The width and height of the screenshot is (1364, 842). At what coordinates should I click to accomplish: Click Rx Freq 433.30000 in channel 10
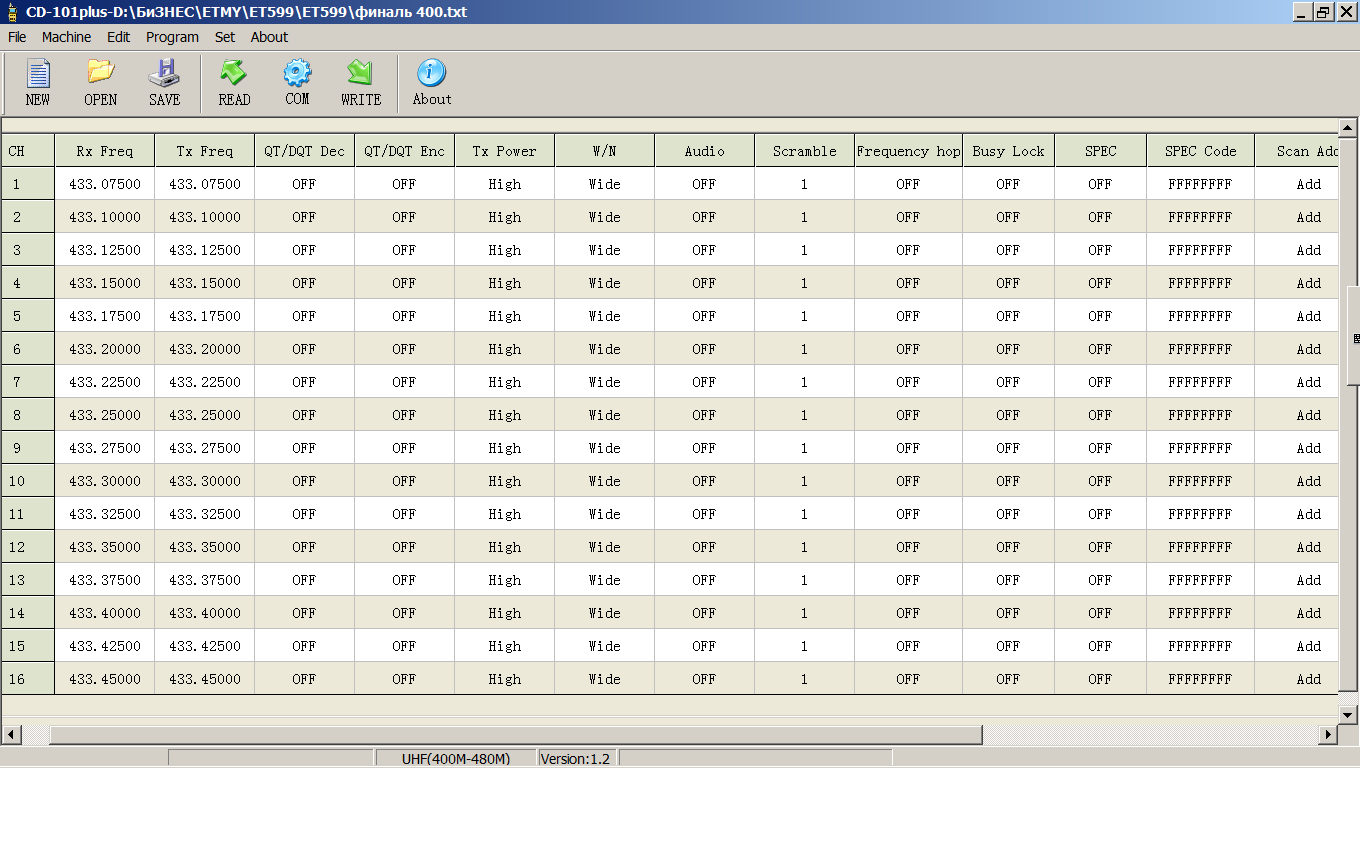pyautogui.click(x=105, y=481)
